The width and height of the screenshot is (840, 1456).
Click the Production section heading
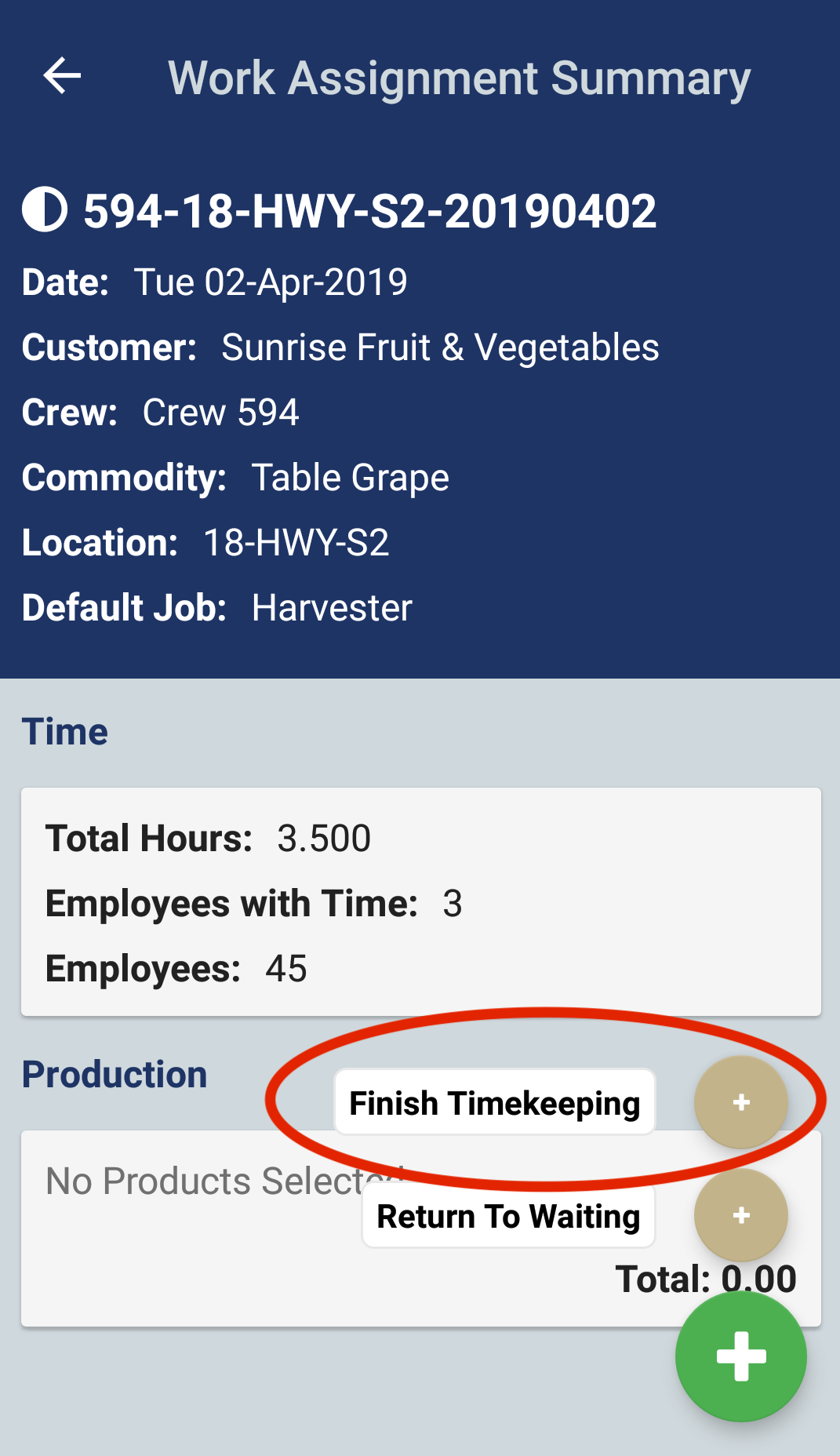[115, 1075]
